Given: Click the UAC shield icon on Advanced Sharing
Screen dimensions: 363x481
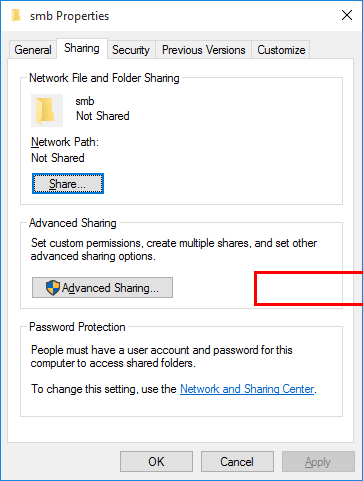Looking at the screenshot, I should (53, 288).
